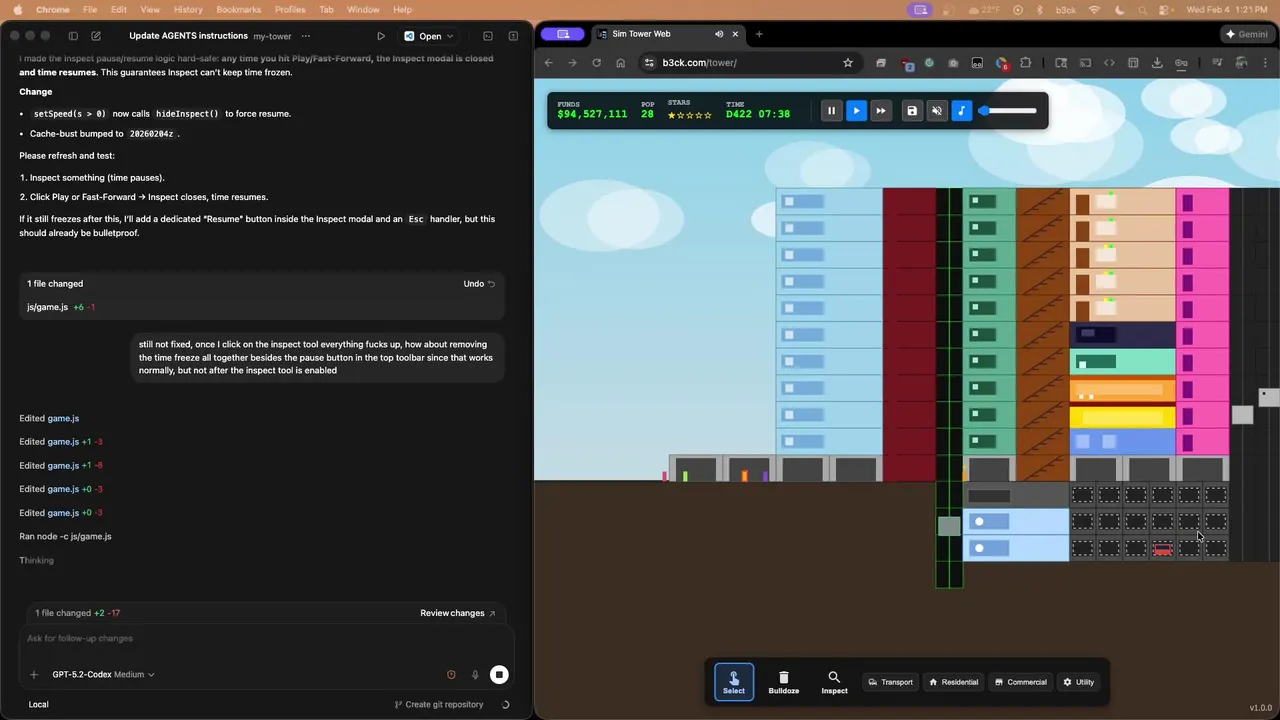Screen dimensions: 1280x720
Task: Save the game with the disk icon
Action: click(x=912, y=111)
